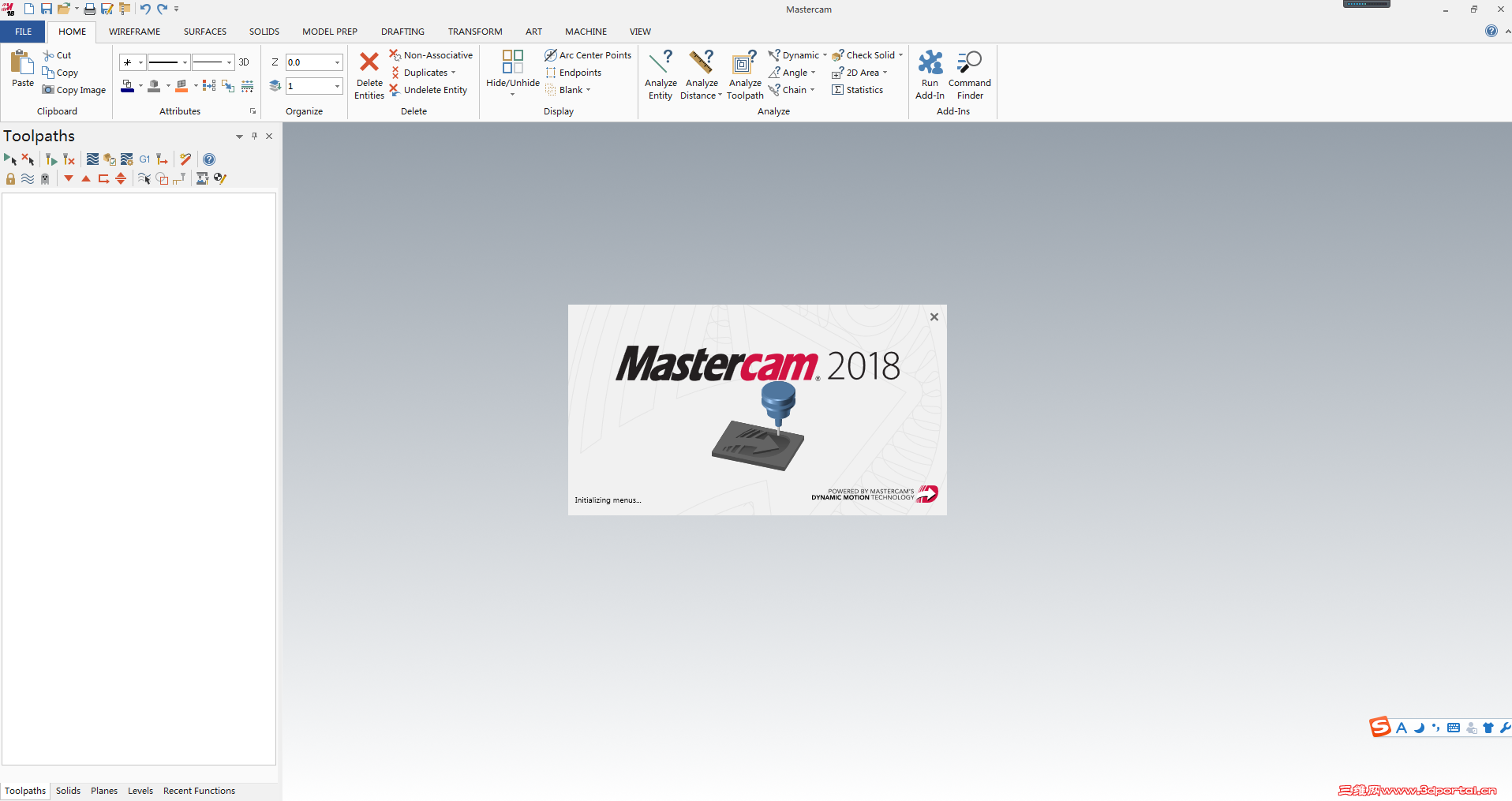This screenshot has height=801, width=1512.
Task: Pin the Toolpaths panel
Action: point(254,136)
